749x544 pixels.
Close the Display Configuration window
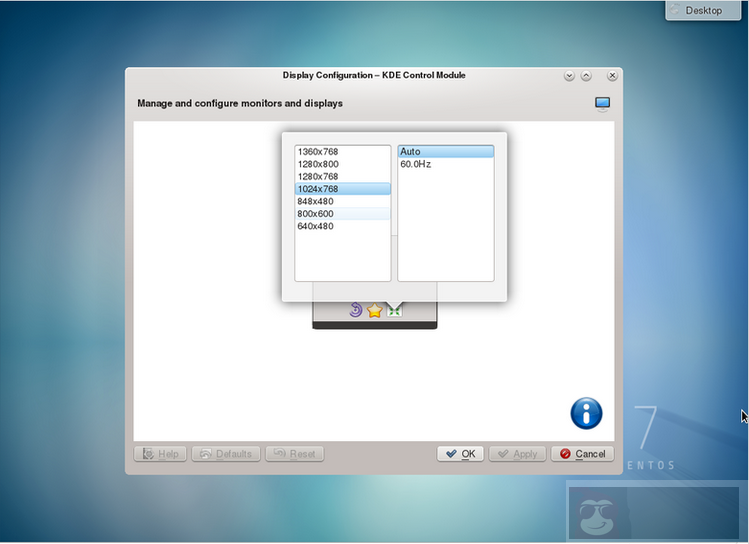tap(612, 75)
